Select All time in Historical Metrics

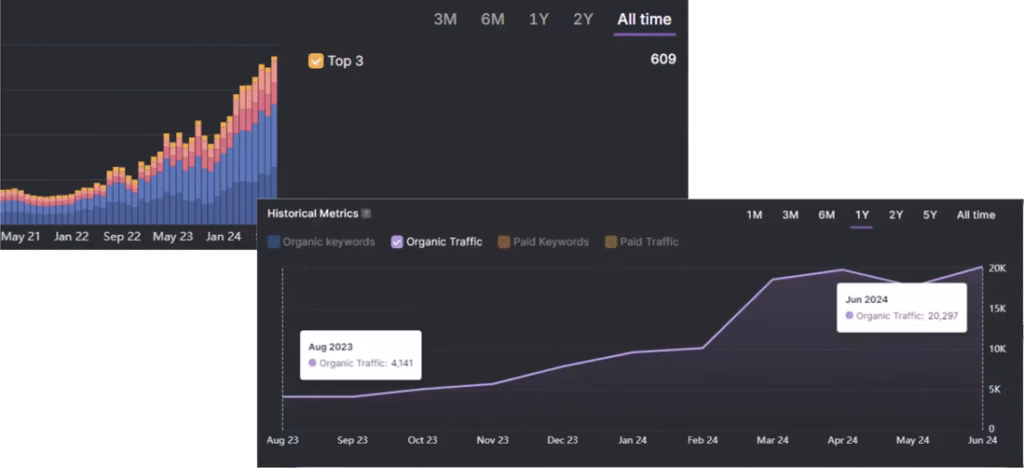tap(975, 215)
